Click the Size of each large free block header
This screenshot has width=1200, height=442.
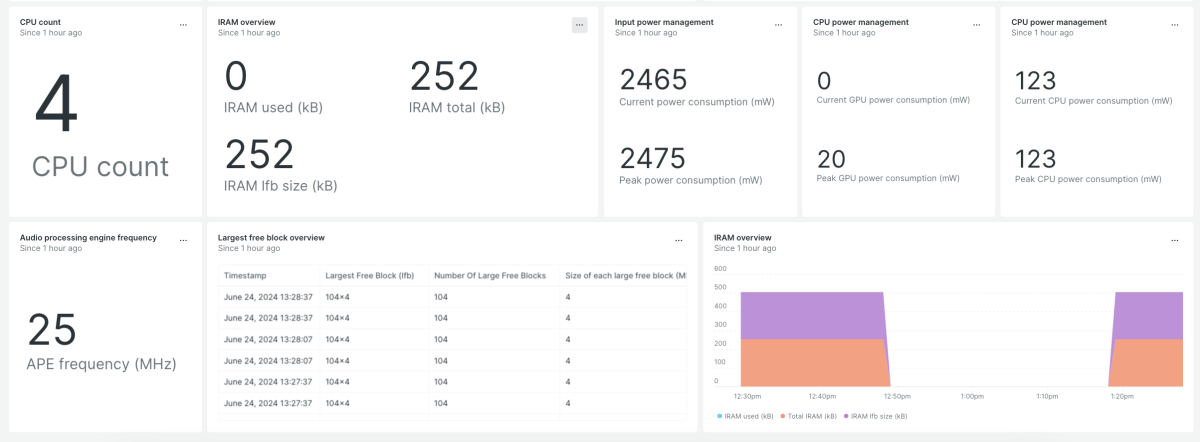coord(625,275)
